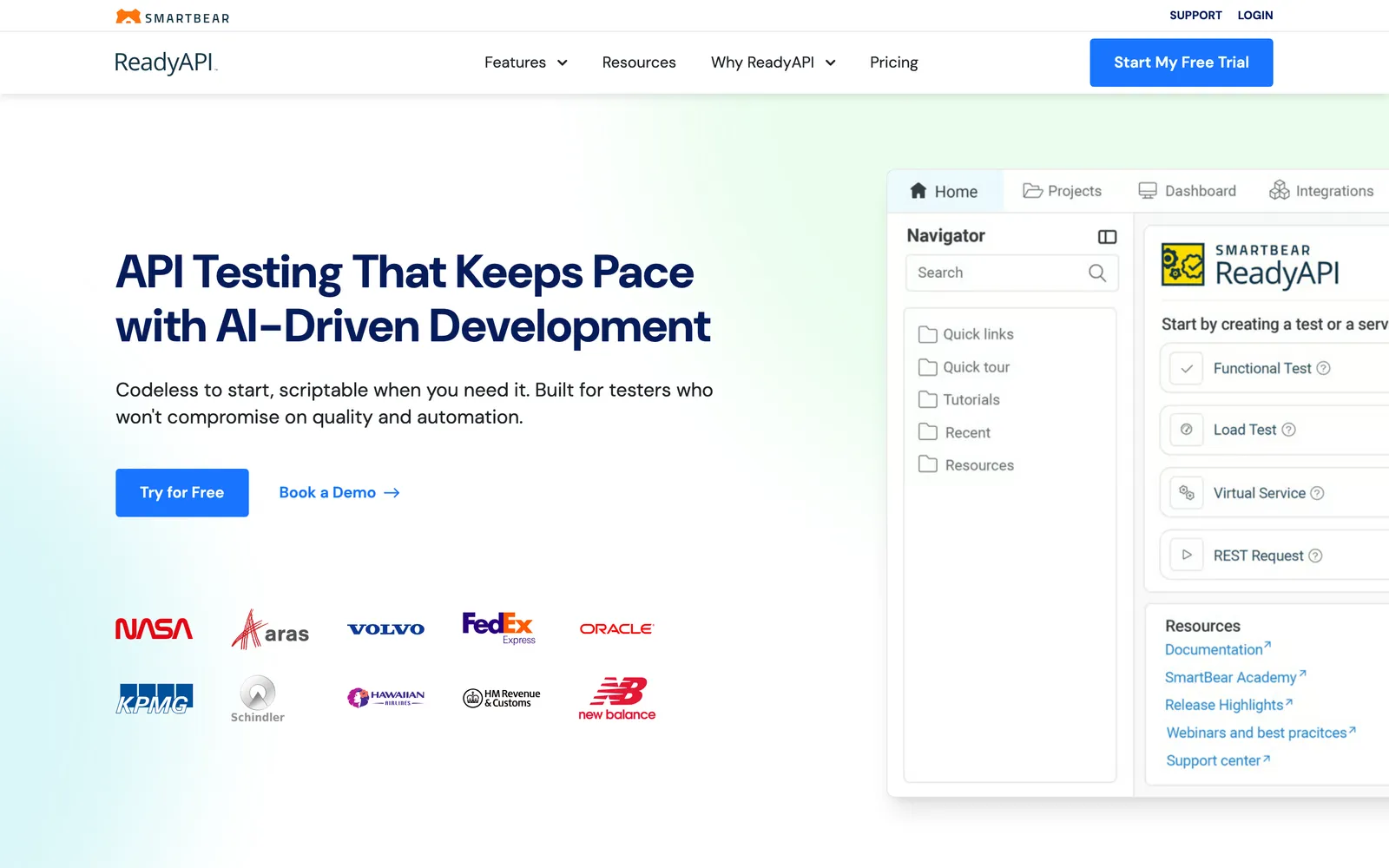Click the Quick tour folder icon

pyautogui.click(x=928, y=367)
